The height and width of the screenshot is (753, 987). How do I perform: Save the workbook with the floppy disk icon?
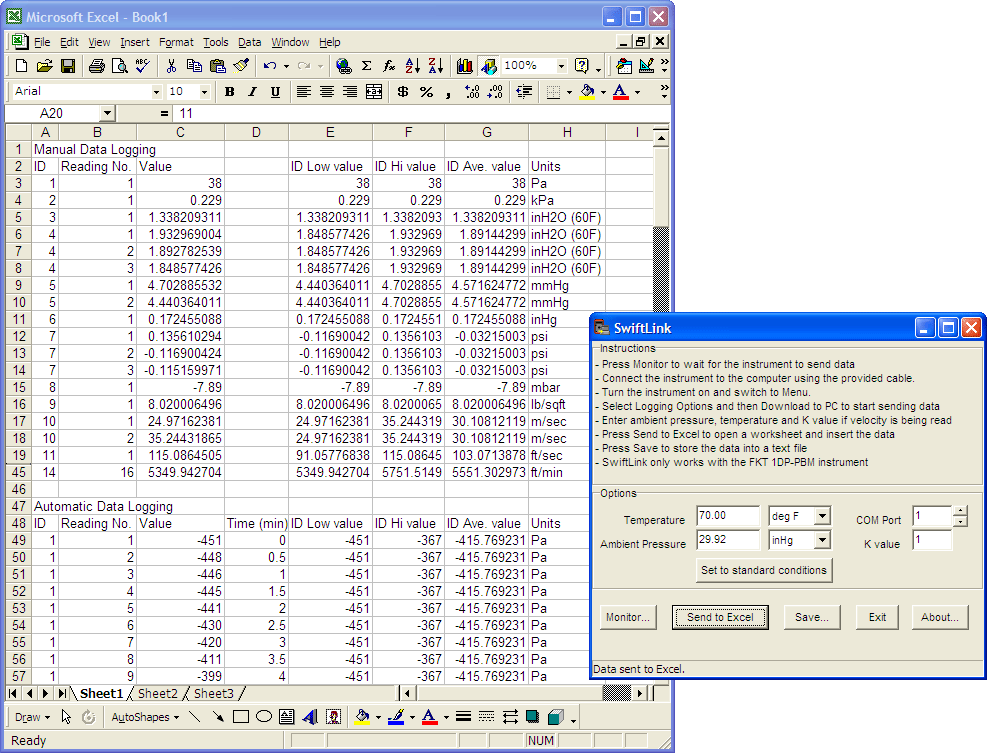[x=67, y=65]
